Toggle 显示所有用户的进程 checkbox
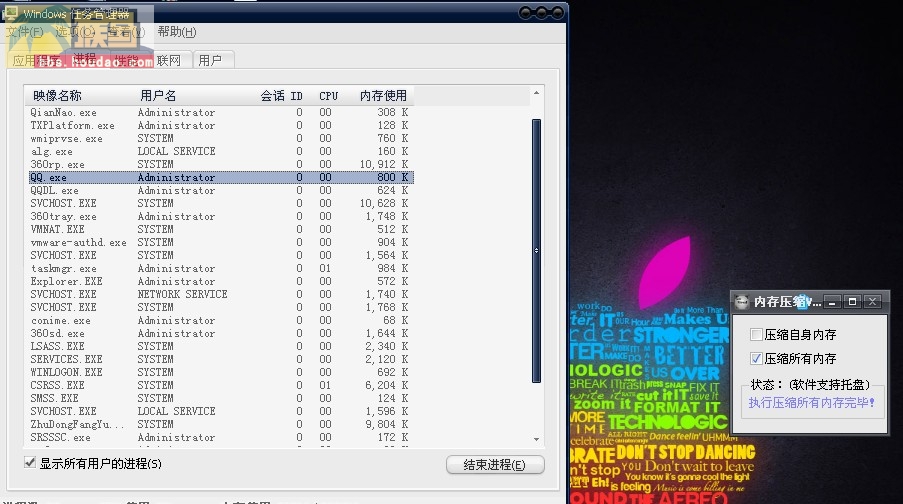Image resolution: width=903 pixels, height=504 pixels. click(x=30, y=462)
